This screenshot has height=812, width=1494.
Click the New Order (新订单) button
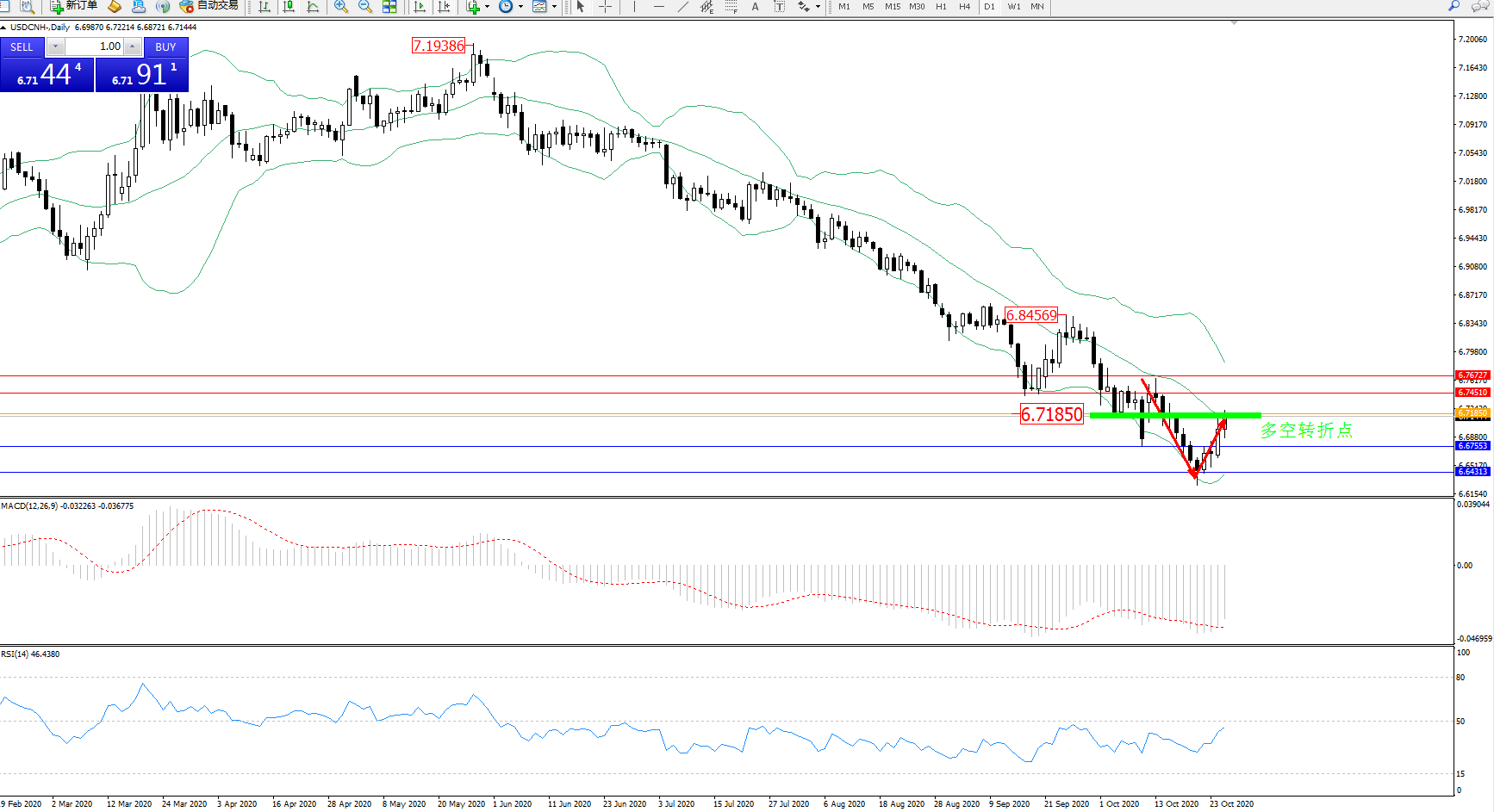[73, 6]
